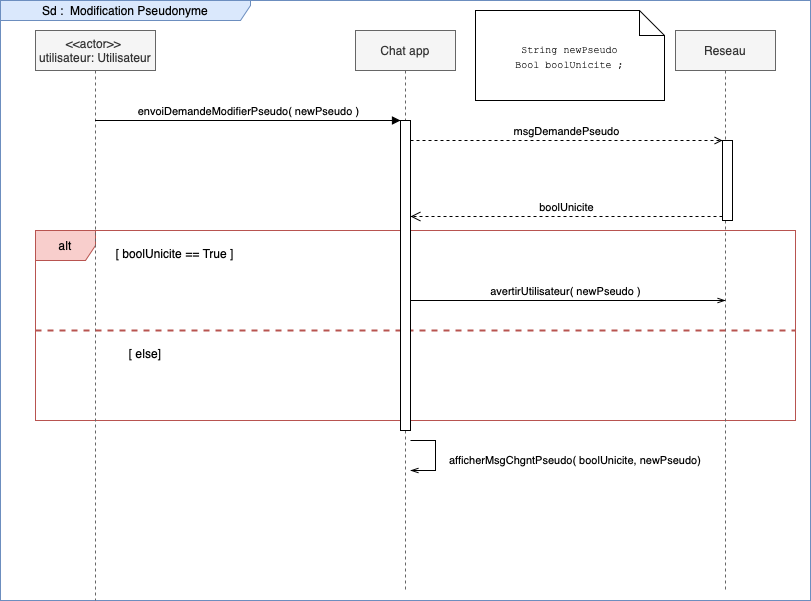Select the [ else] guard condition
Viewport: 811px width, 601px height.
[145, 354]
